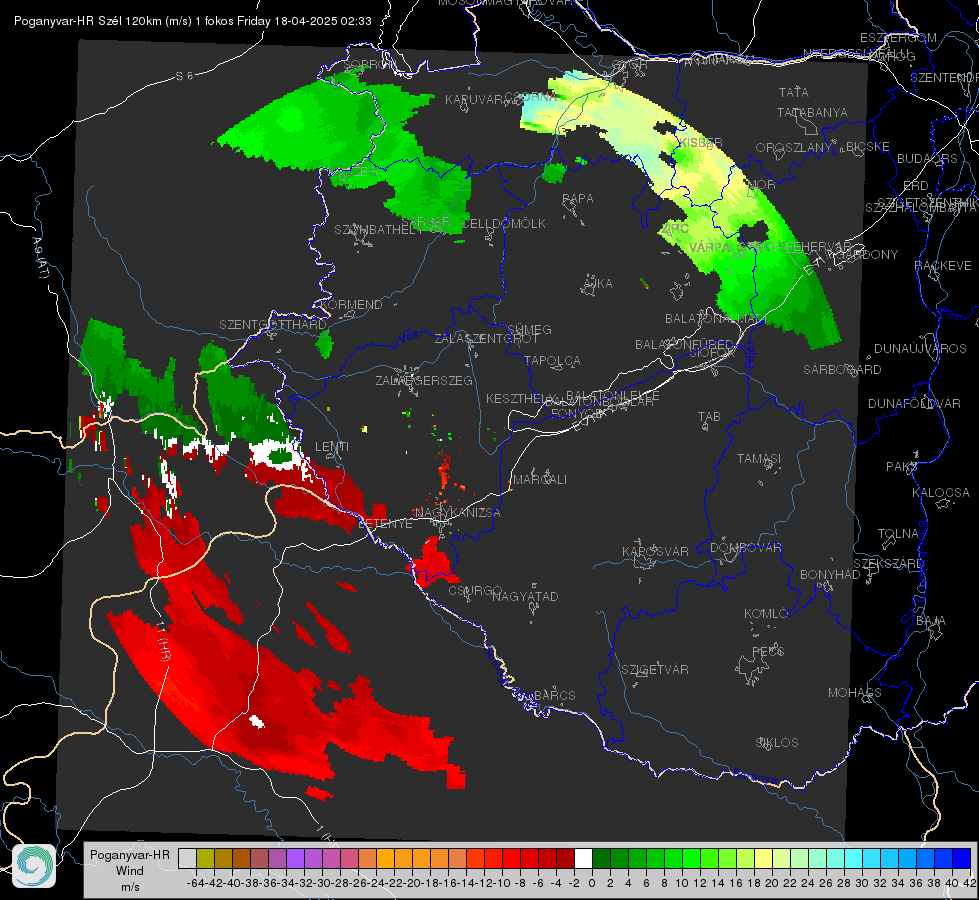Select the MÓR town label
The image size is (979, 900).
pos(762,185)
